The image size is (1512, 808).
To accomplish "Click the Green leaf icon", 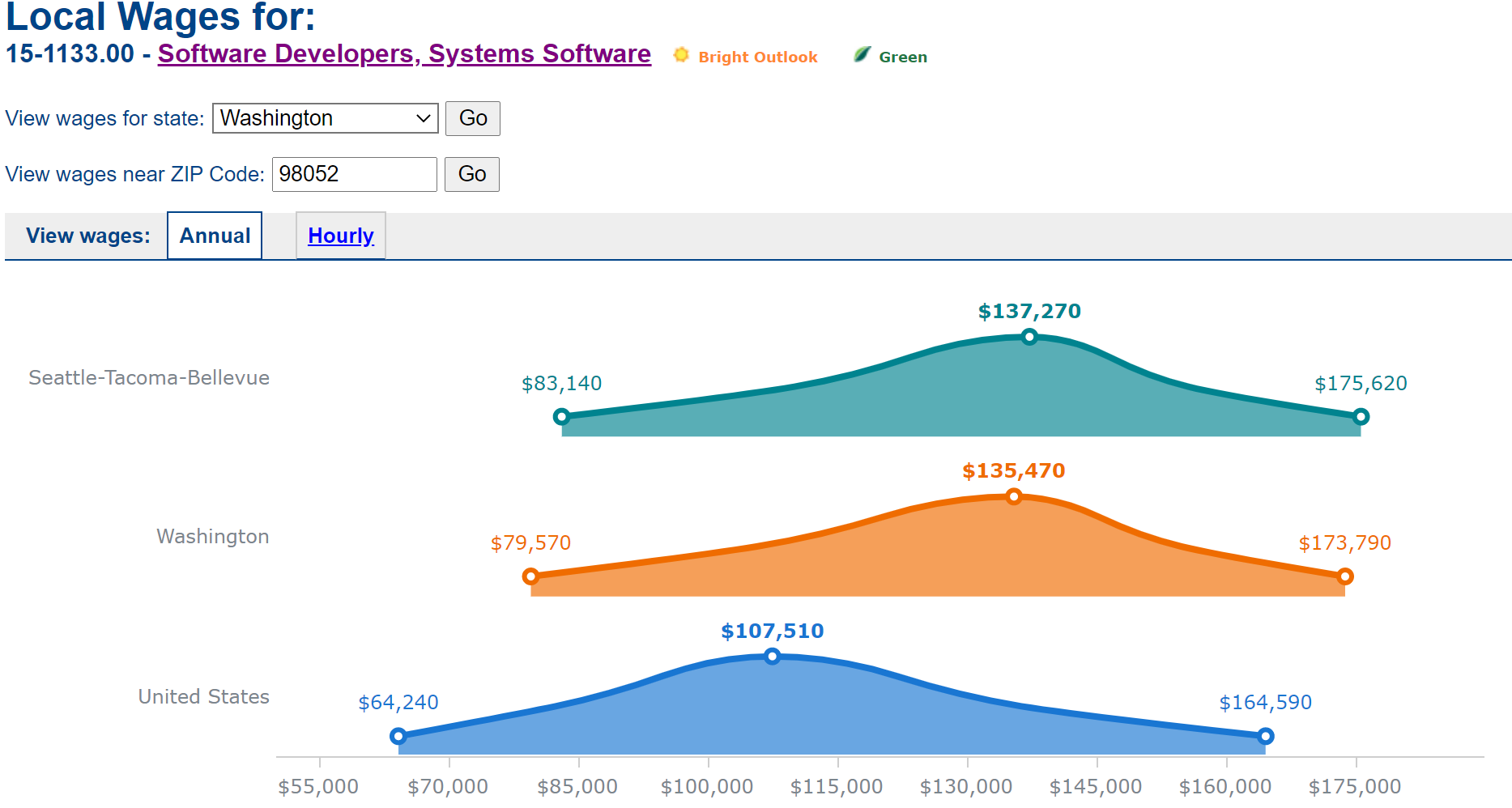I will [x=862, y=55].
